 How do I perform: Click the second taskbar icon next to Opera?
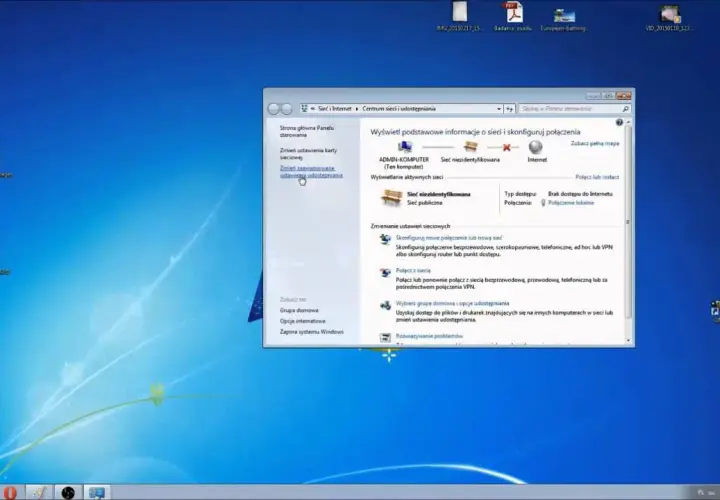coord(39,493)
